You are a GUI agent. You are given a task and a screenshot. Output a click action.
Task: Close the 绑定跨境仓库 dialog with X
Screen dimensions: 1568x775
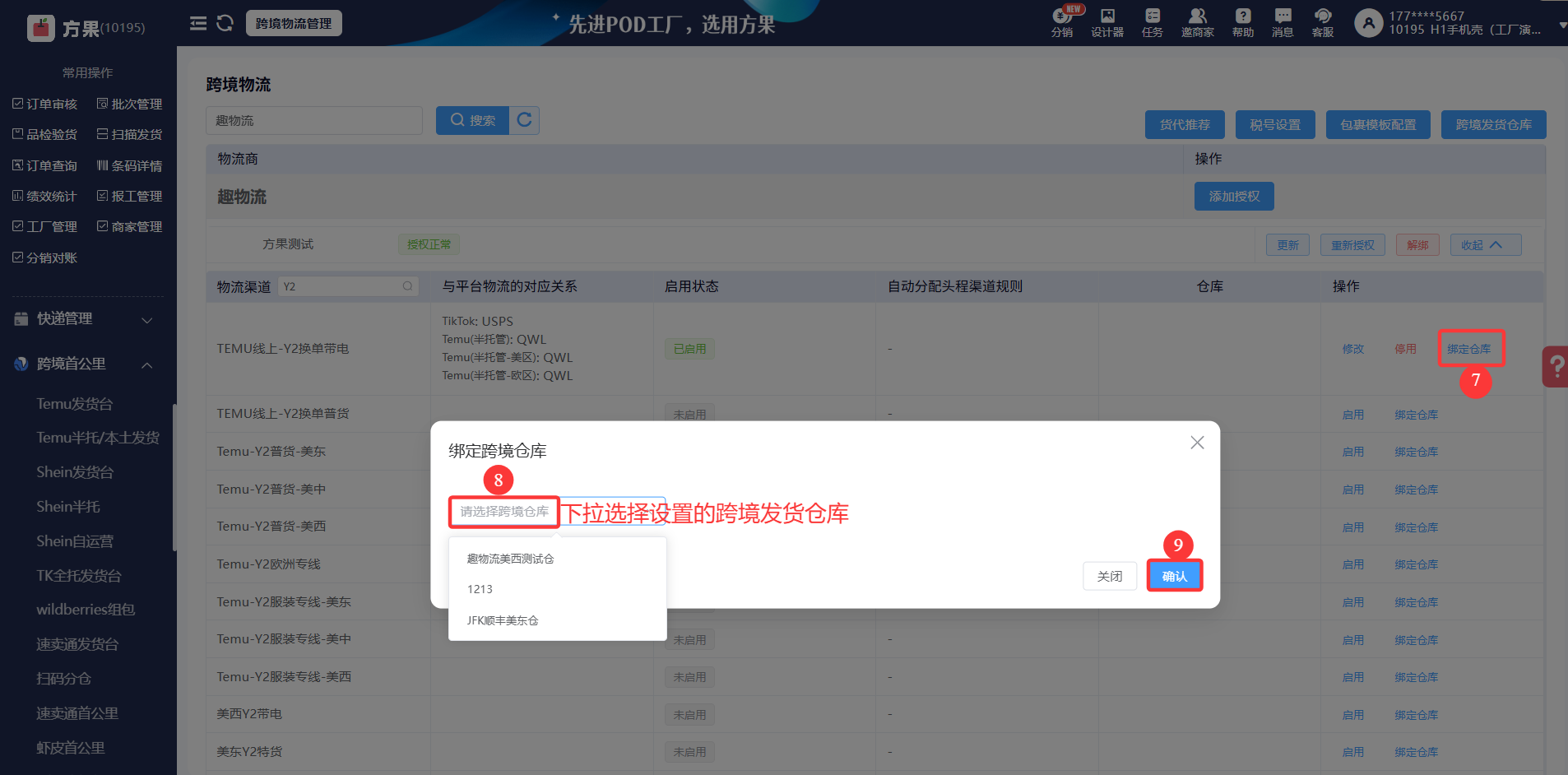click(x=1197, y=443)
